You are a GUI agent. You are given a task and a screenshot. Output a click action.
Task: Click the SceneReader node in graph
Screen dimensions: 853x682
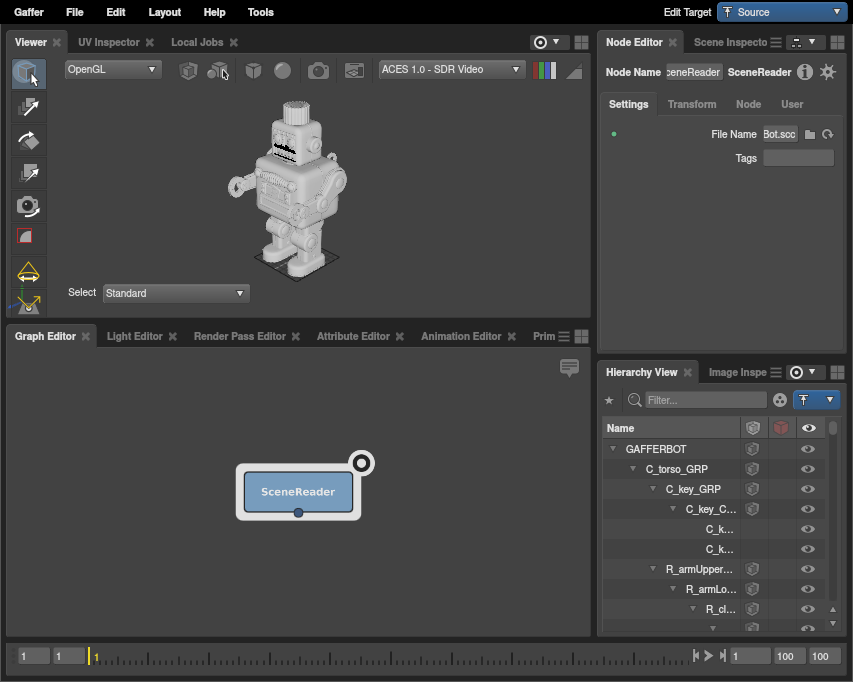point(298,492)
